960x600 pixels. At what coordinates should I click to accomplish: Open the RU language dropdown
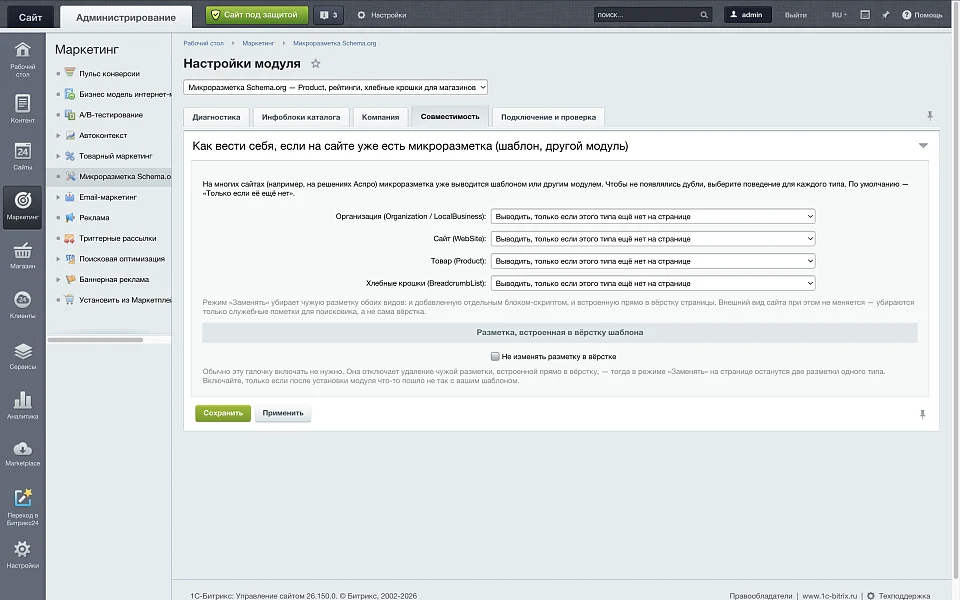839,15
